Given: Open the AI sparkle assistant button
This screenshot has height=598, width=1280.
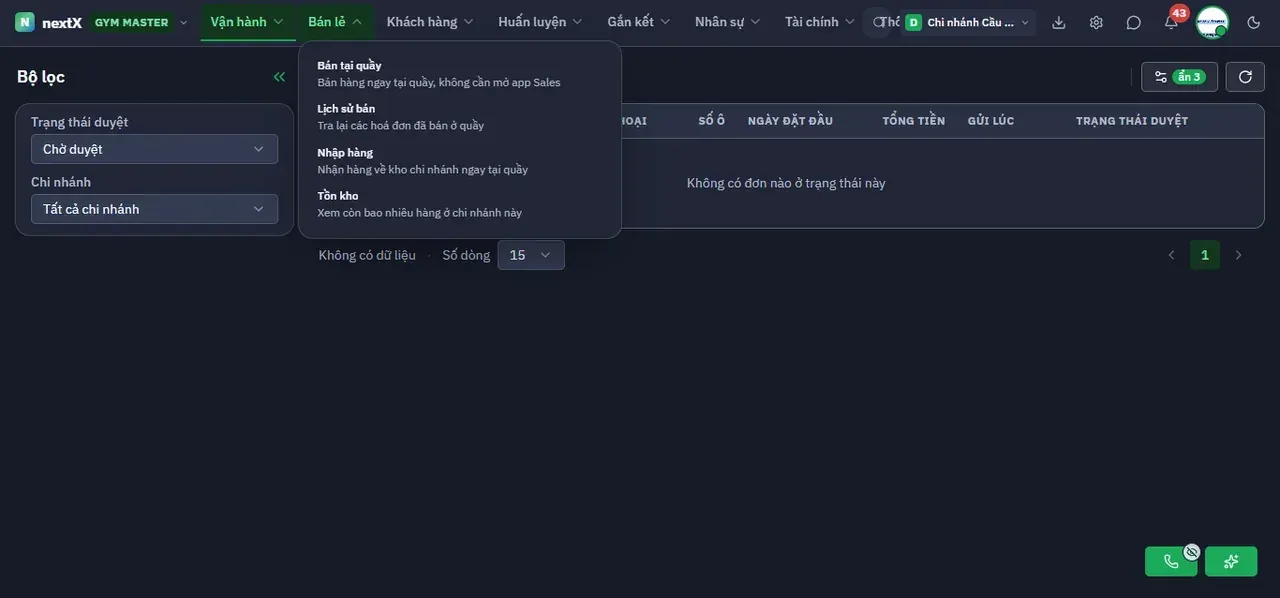Looking at the screenshot, I should [x=1231, y=562].
